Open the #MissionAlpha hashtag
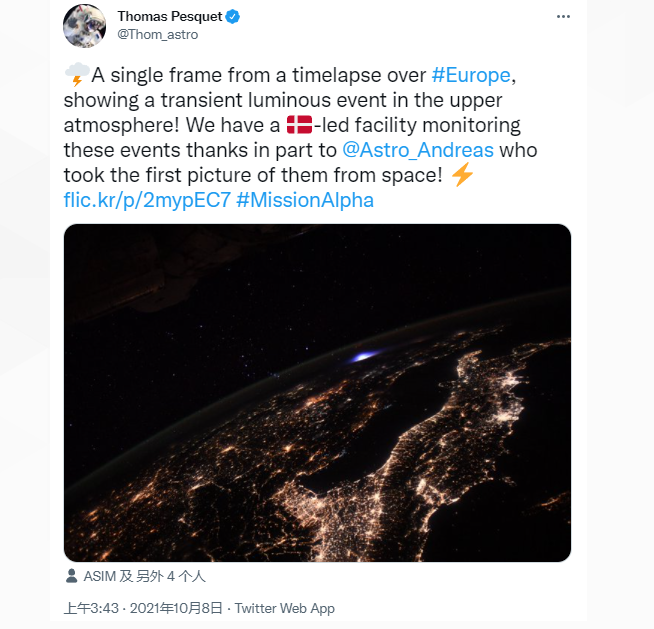Image resolution: width=654 pixels, height=629 pixels. [305, 200]
